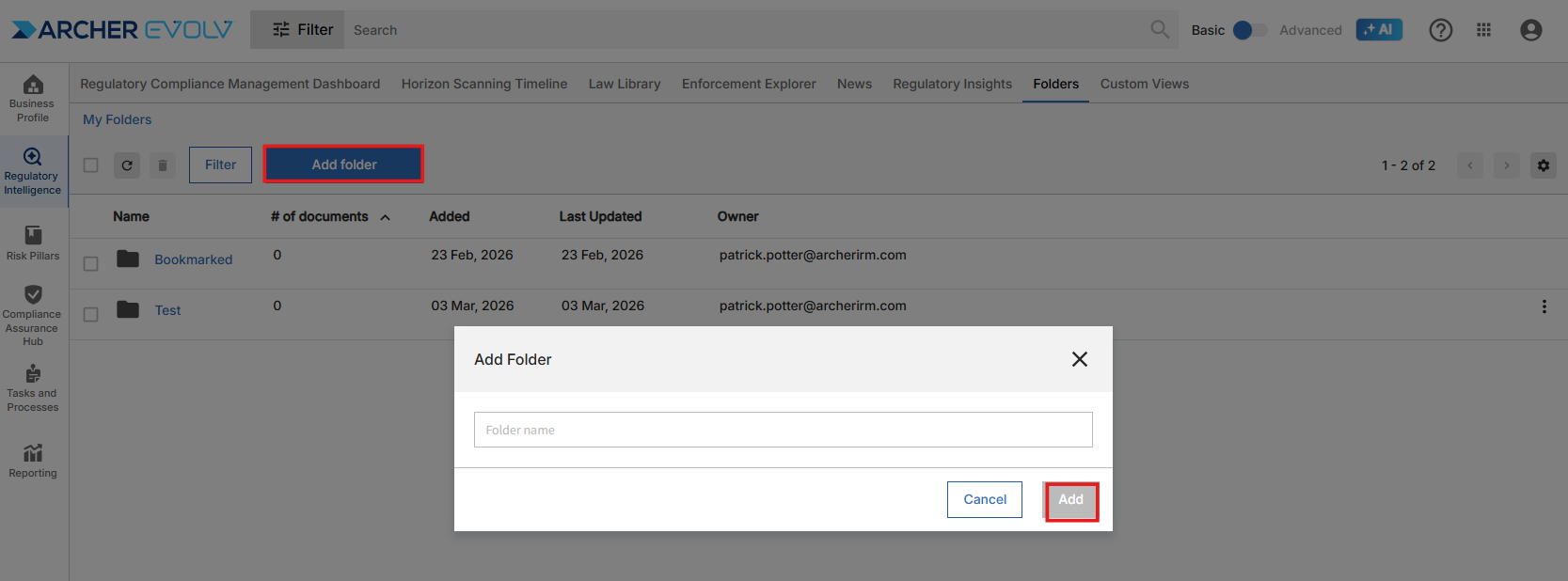Viewport: 1568px width, 581px height.
Task: Open Tasks and Processes
Action: coord(33,387)
